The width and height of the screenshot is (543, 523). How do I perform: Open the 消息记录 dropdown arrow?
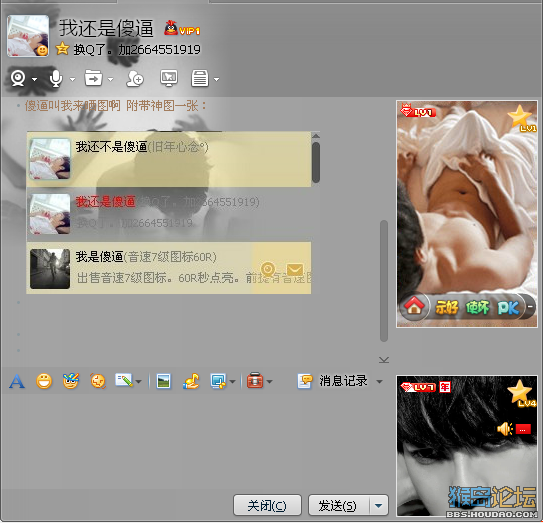click(x=380, y=382)
